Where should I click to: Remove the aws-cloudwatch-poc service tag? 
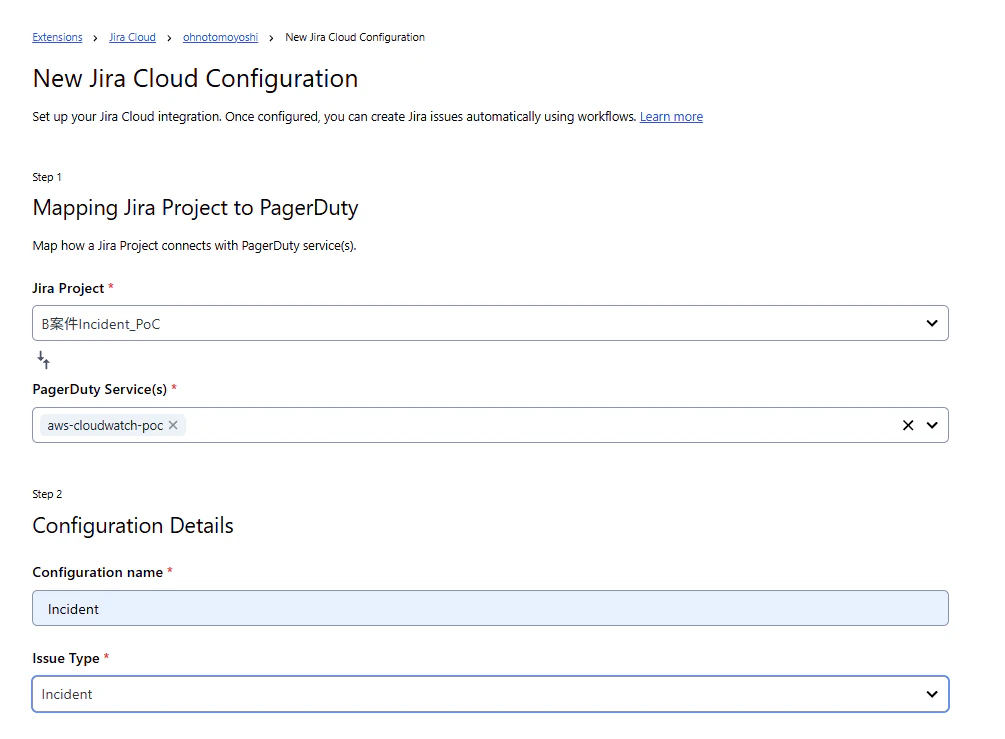tap(173, 425)
